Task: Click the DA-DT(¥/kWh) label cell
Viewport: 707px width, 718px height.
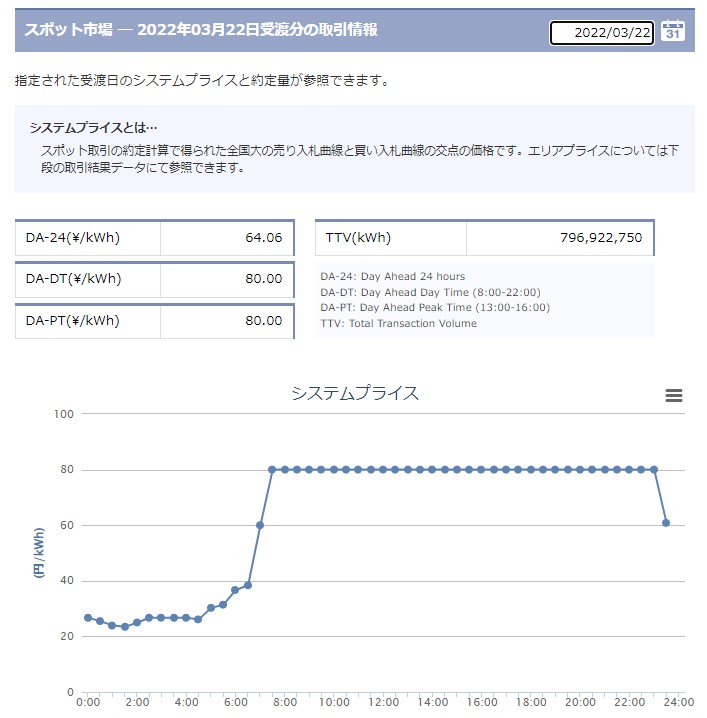Action: pyautogui.click(x=88, y=279)
